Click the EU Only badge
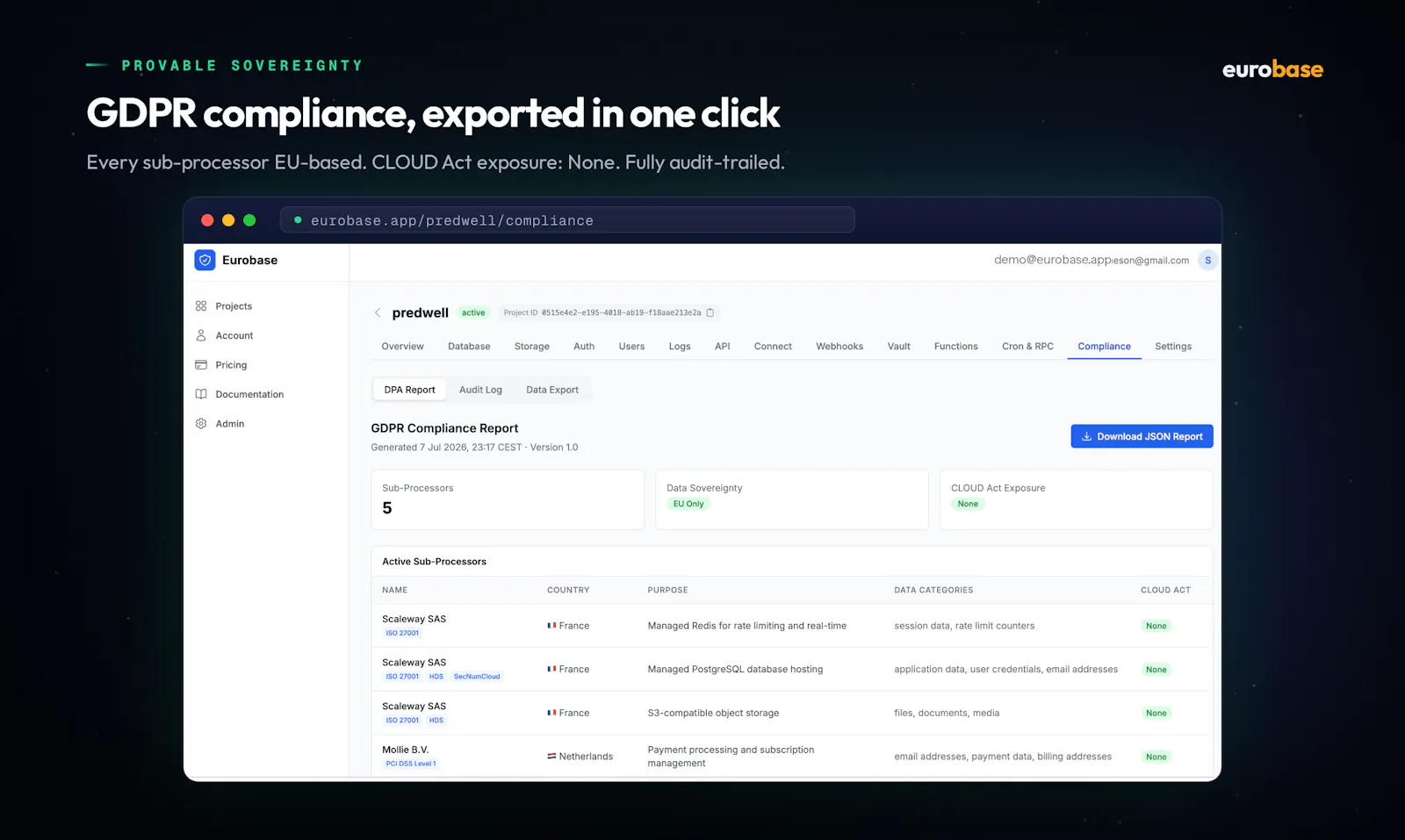 pos(688,504)
